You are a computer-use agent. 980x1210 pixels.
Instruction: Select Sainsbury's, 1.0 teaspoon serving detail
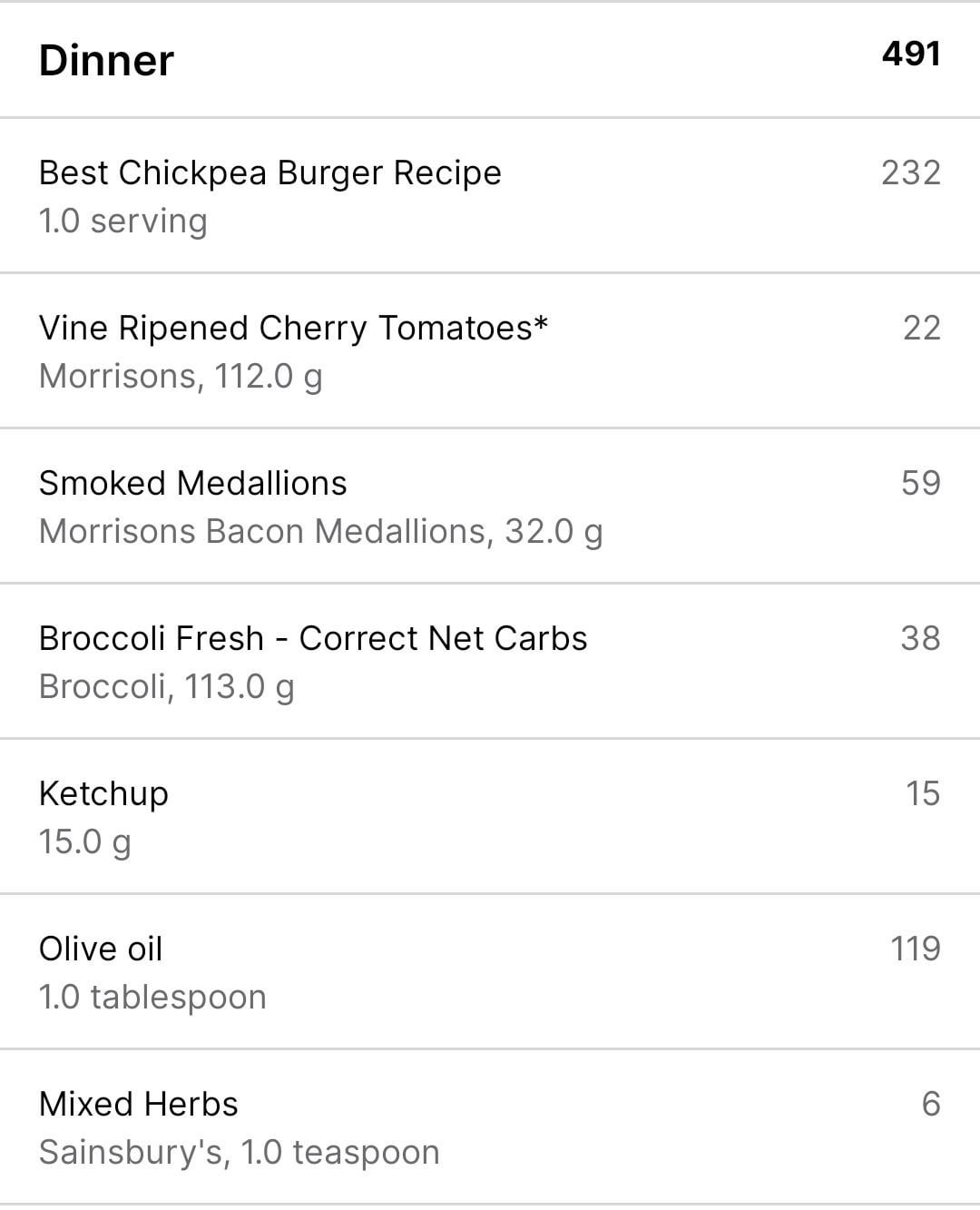(x=240, y=1153)
